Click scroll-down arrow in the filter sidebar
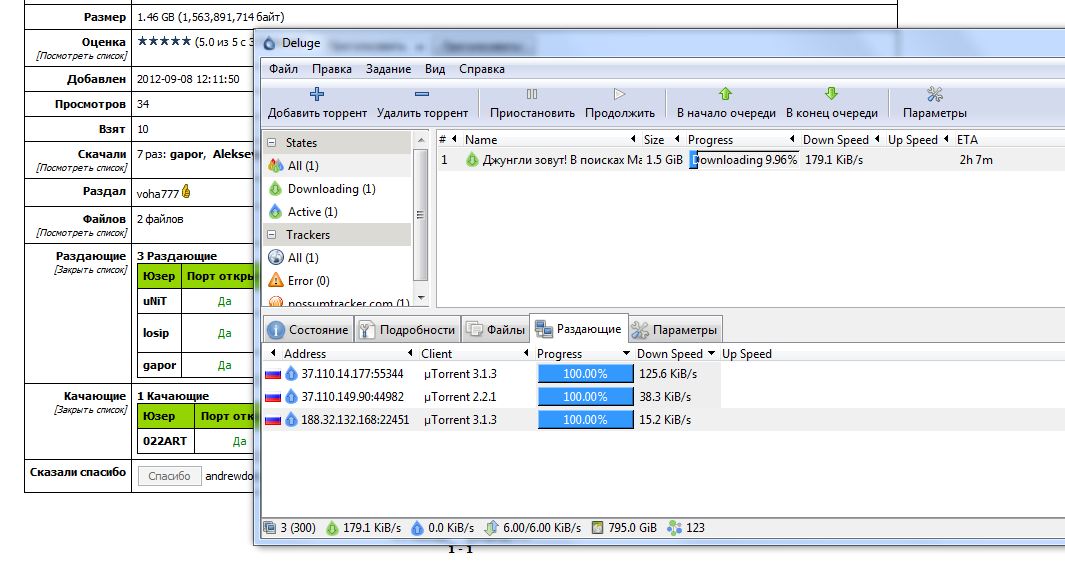The height and width of the screenshot is (565, 1065). (420, 298)
